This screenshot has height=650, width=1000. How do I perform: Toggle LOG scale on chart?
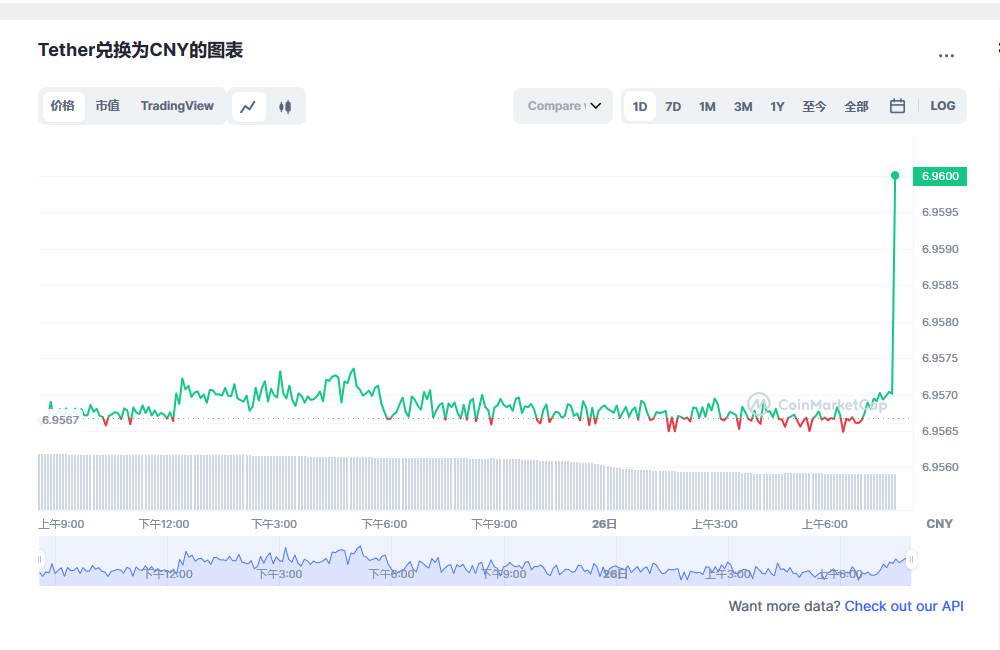[943, 106]
